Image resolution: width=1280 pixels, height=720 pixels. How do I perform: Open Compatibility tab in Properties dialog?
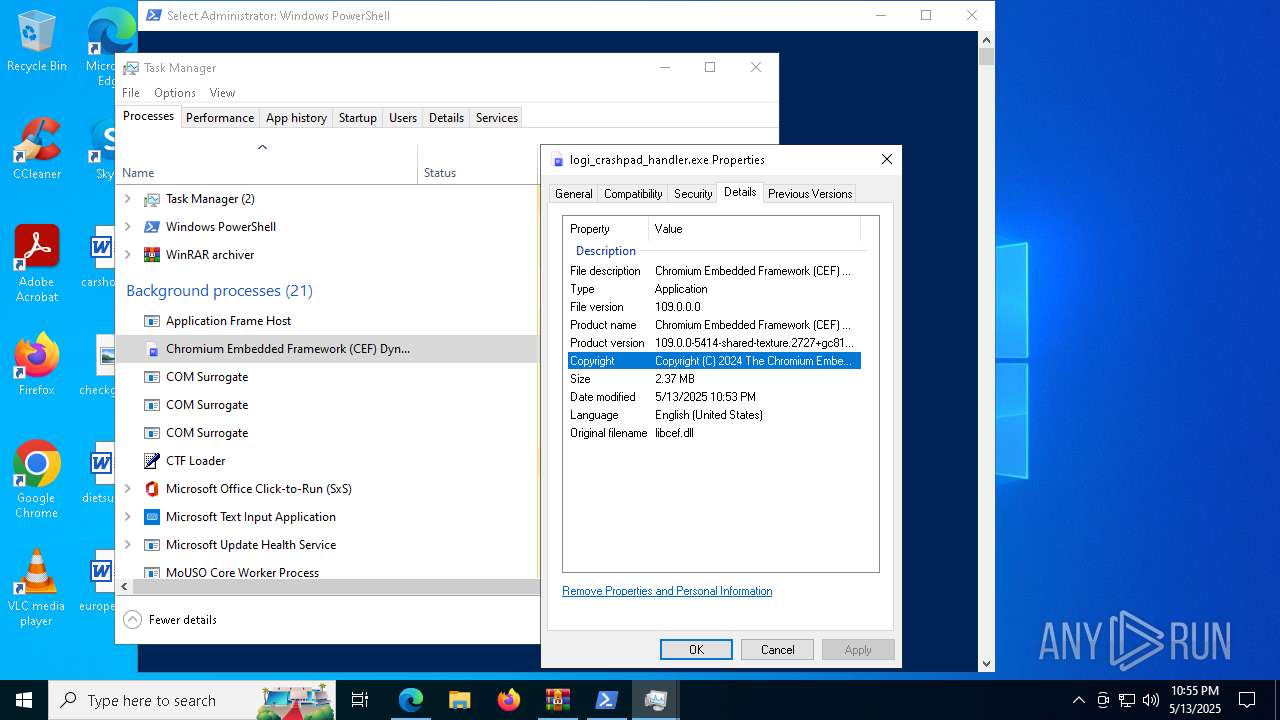click(633, 194)
